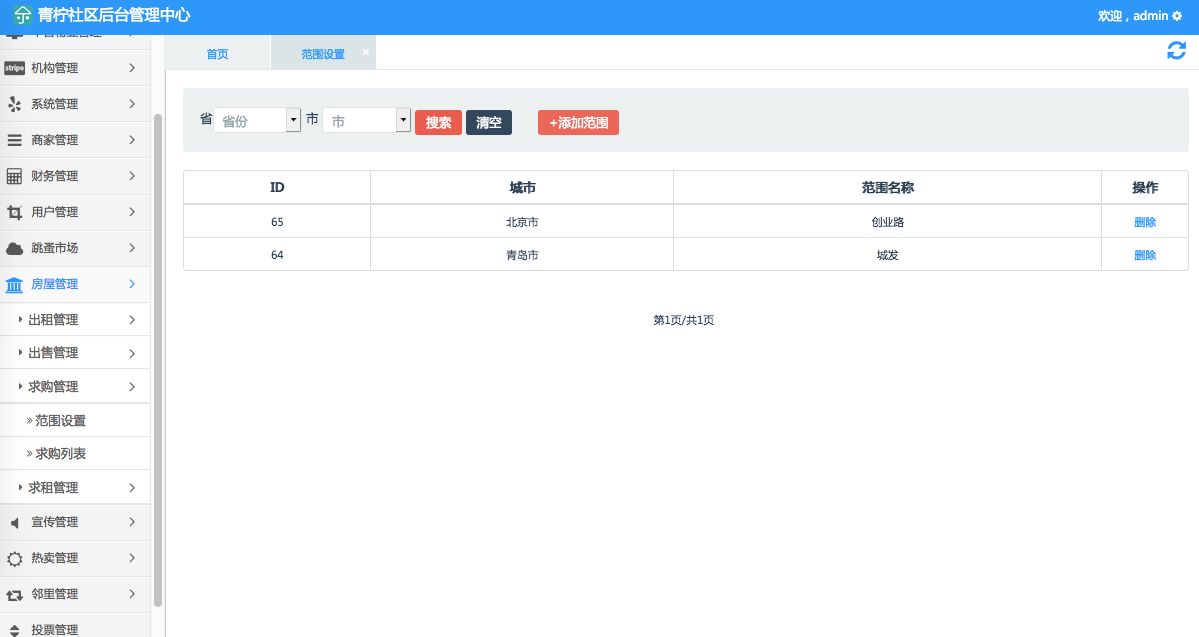Viewport: 1199px width, 637px height.
Task: Click the 青岛市 cell
Action: pyautogui.click(x=522, y=255)
